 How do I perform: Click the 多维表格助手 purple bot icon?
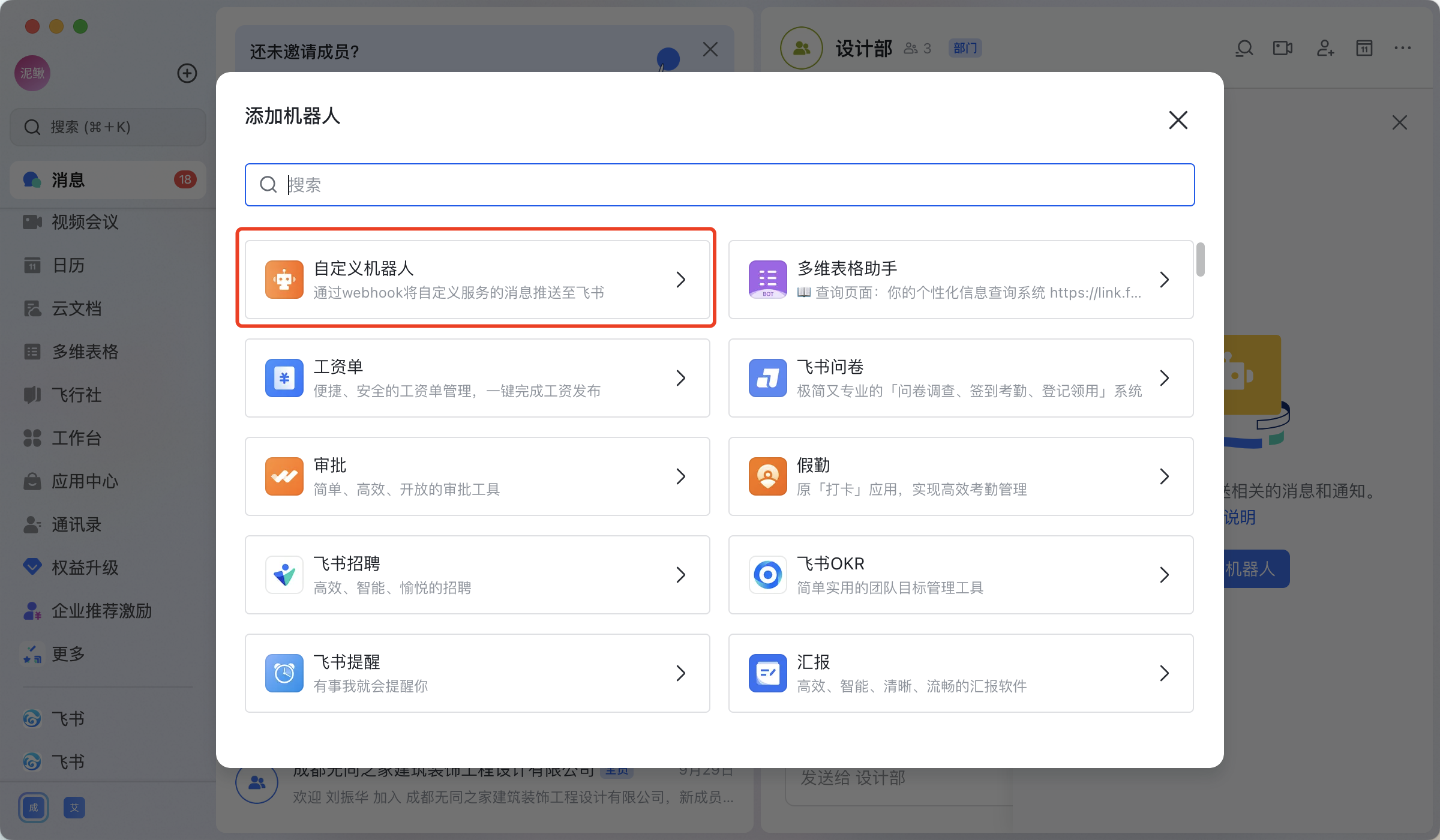pyautogui.click(x=767, y=280)
